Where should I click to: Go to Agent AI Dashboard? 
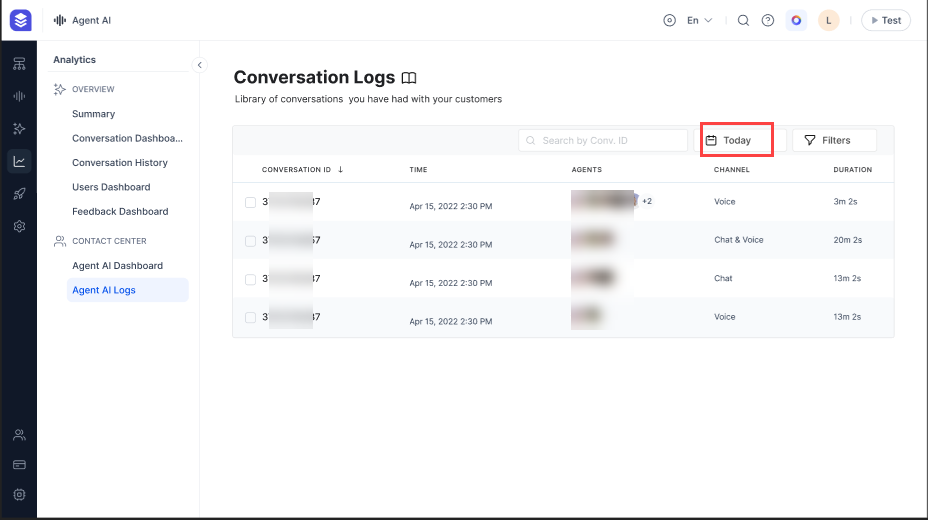coord(117,266)
